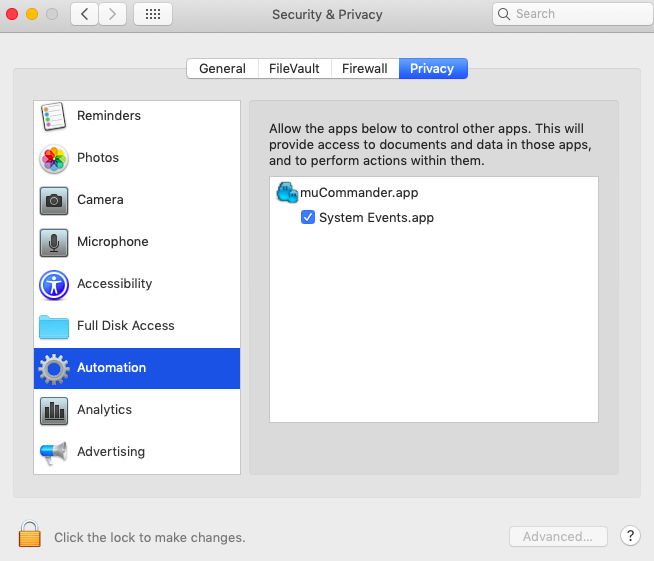The image size is (654, 561).
Task: Close the window with red button
Action: [12, 14]
